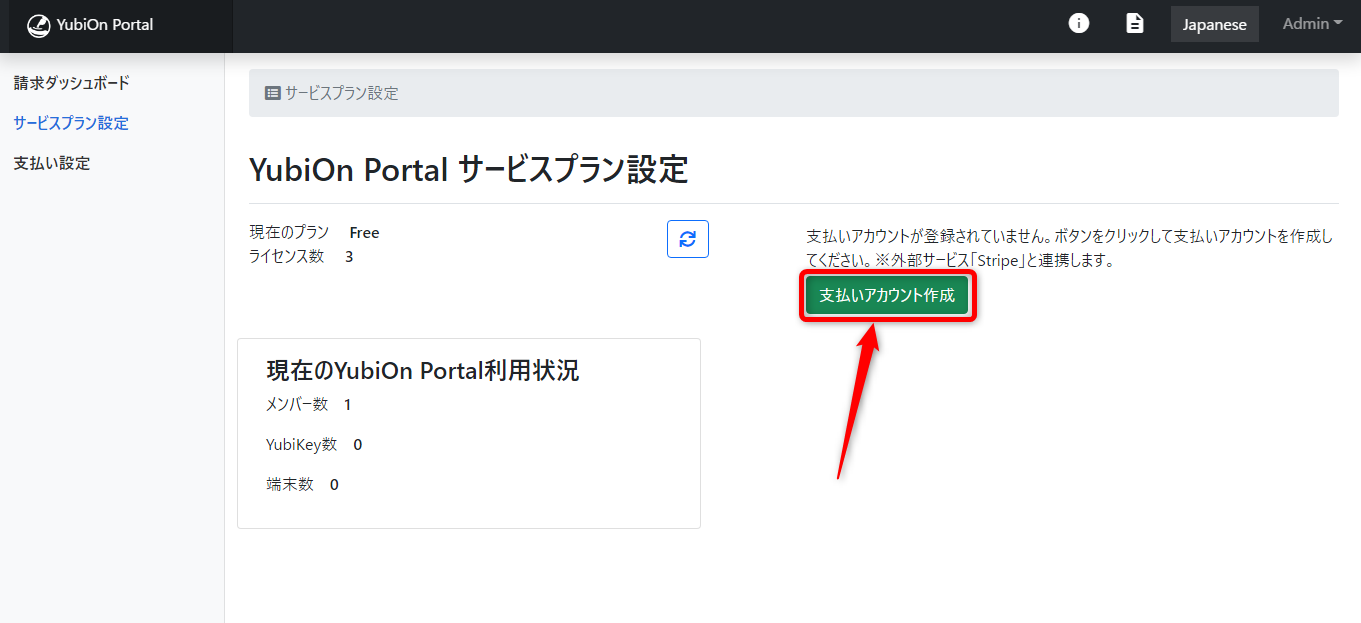Viewport: 1361px width, 623px height.
Task: Click the 端末数 row in usage card
Action: click(x=302, y=485)
